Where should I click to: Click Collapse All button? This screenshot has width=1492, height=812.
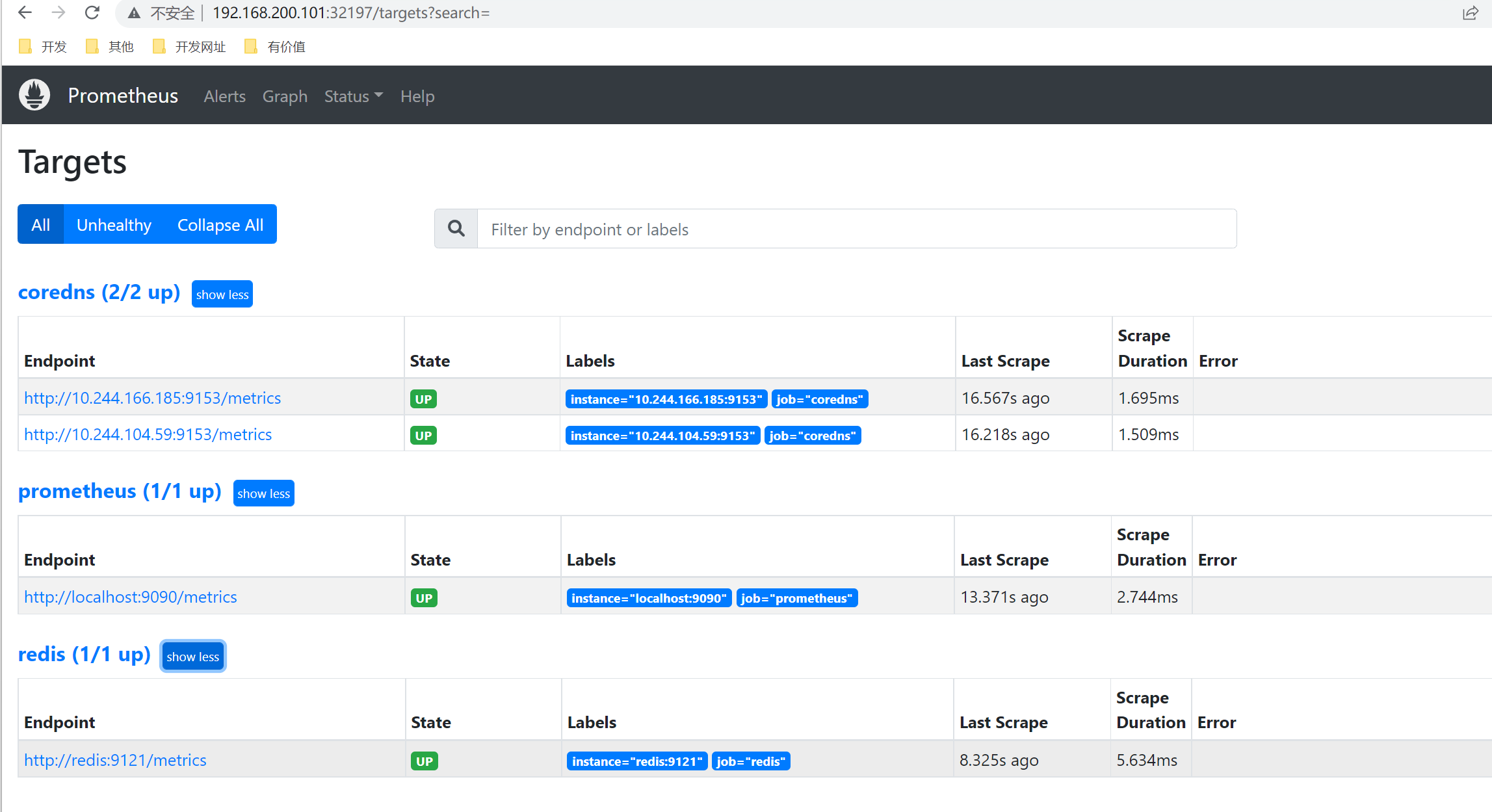[x=220, y=224]
